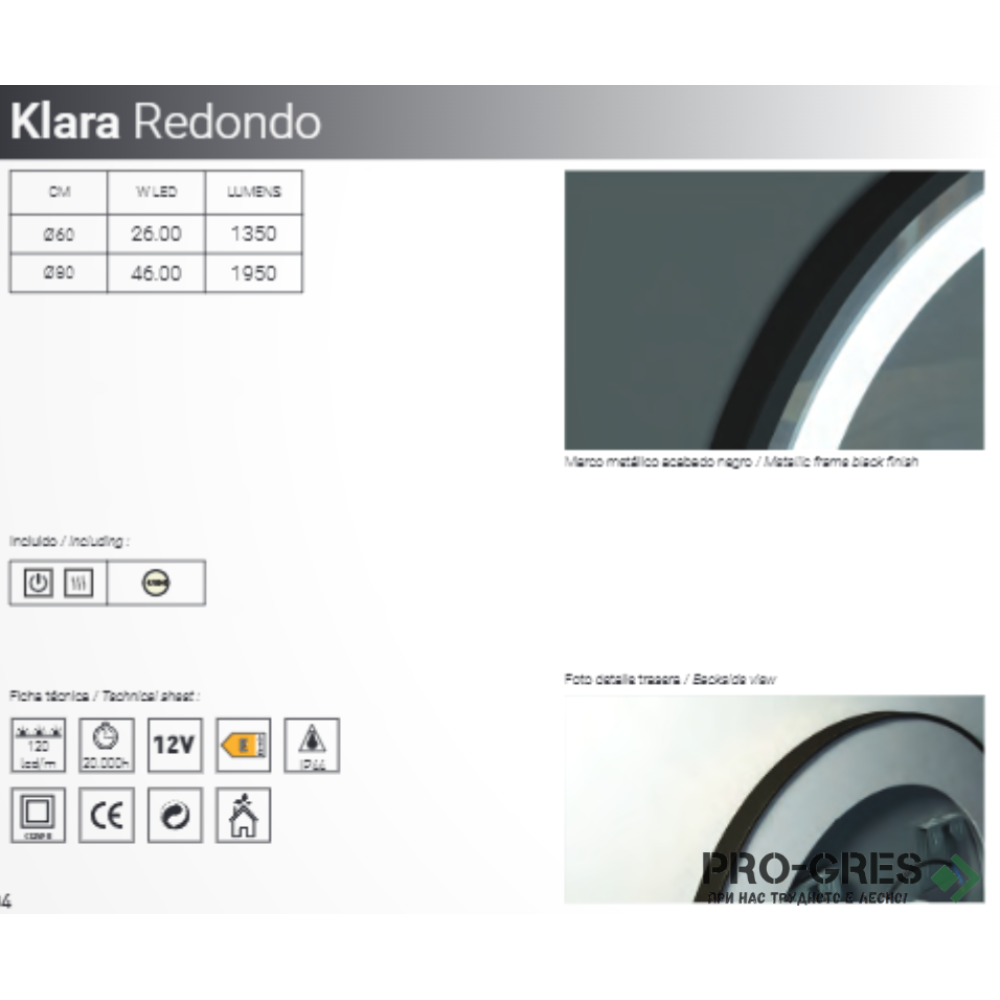1000x1000 pixels.
Task: Open the black frame close-up photo
Action: 774,310
